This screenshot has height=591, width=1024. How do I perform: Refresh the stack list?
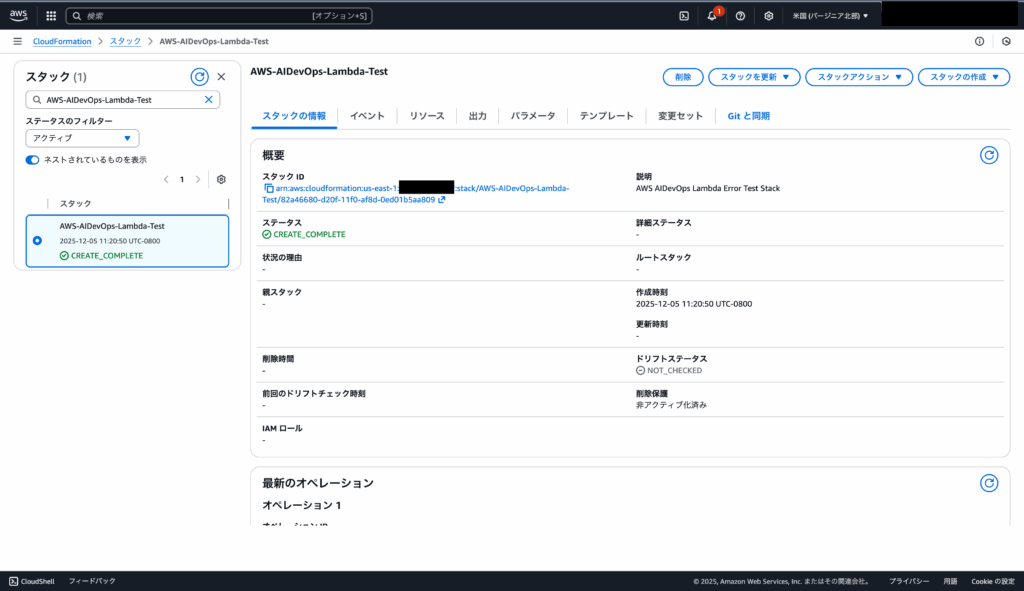(199, 76)
